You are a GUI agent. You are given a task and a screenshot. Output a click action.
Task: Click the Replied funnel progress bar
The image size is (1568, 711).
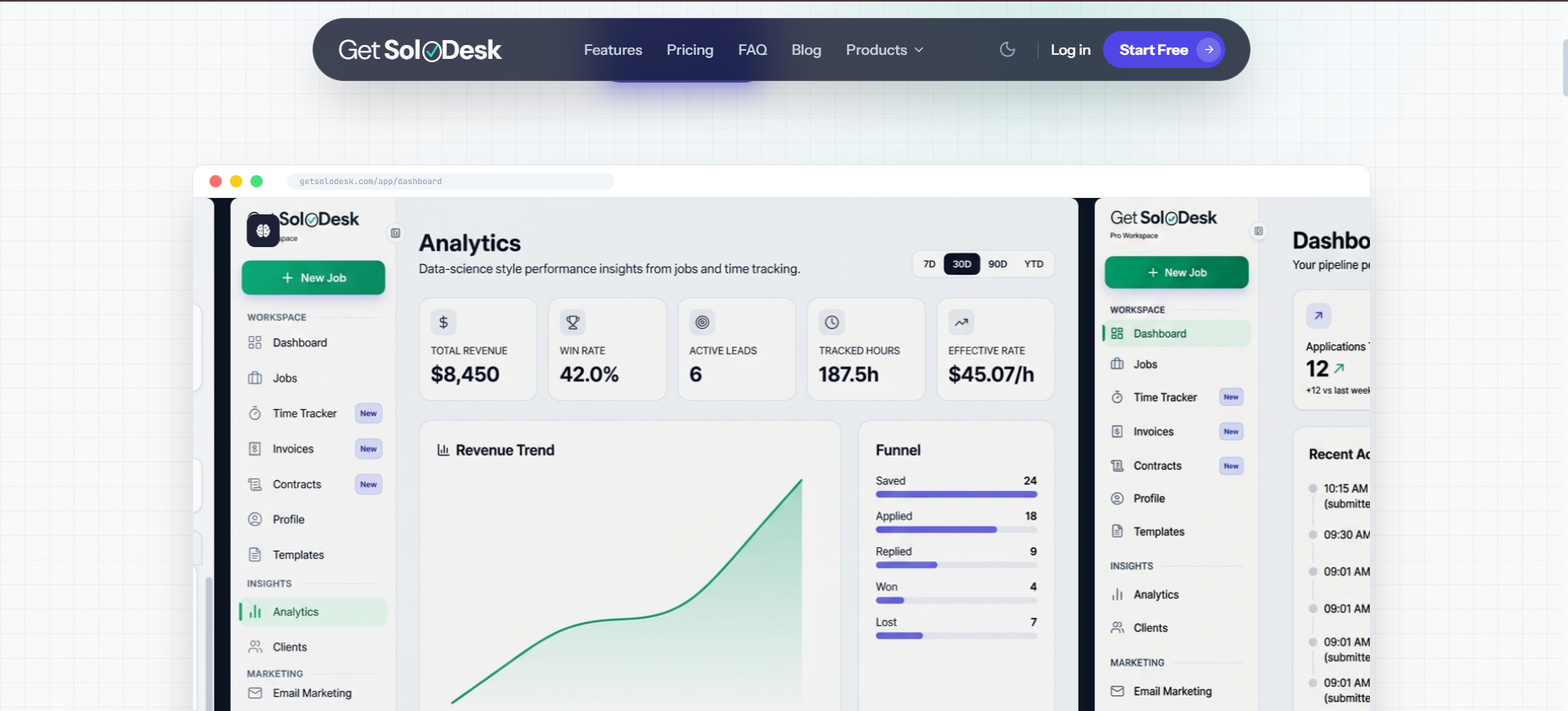pyautogui.click(x=956, y=565)
